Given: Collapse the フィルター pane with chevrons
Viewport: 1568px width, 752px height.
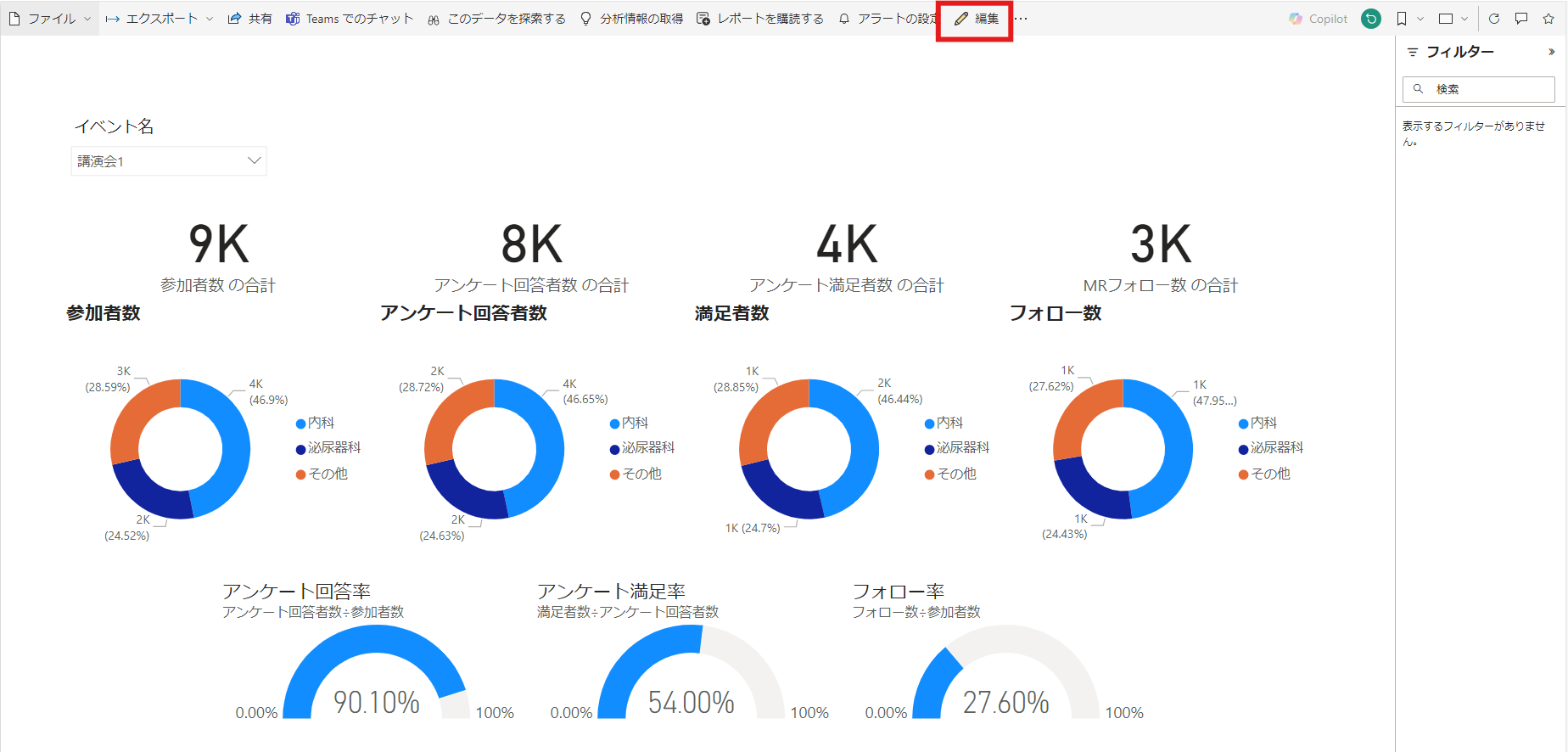Looking at the screenshot, I should click(1552, 52).
